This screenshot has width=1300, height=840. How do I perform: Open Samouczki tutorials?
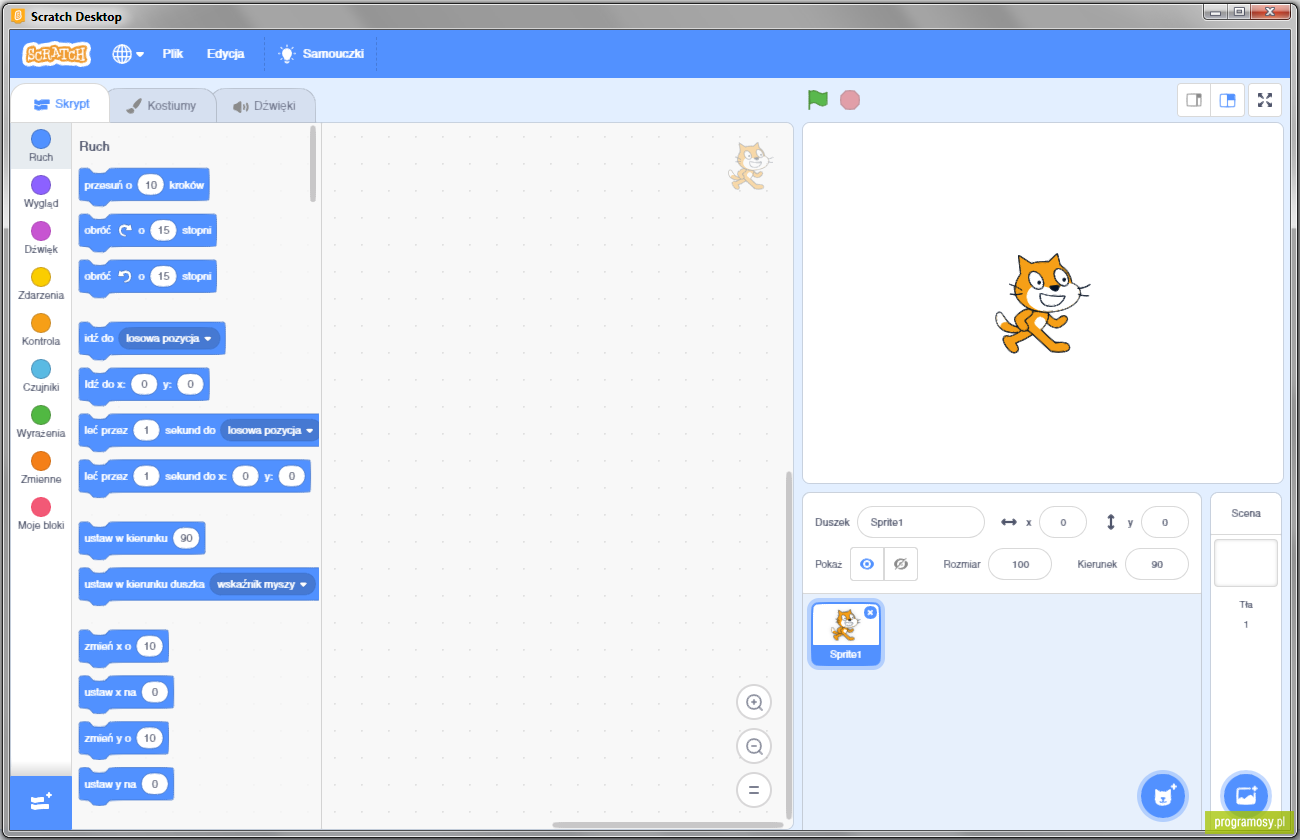point(321,54)
